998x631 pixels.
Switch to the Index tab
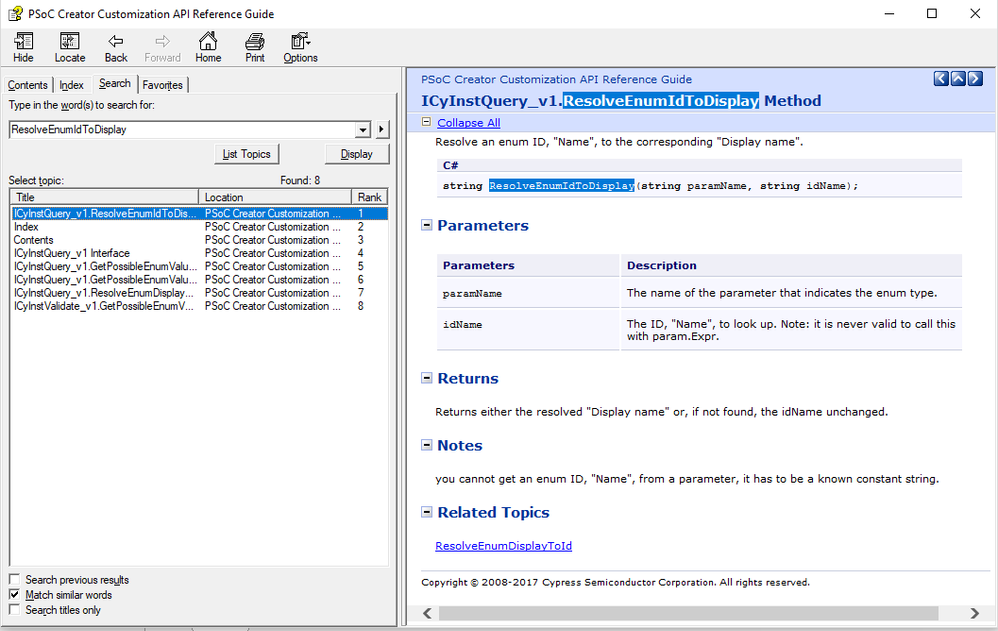(71, 85)
